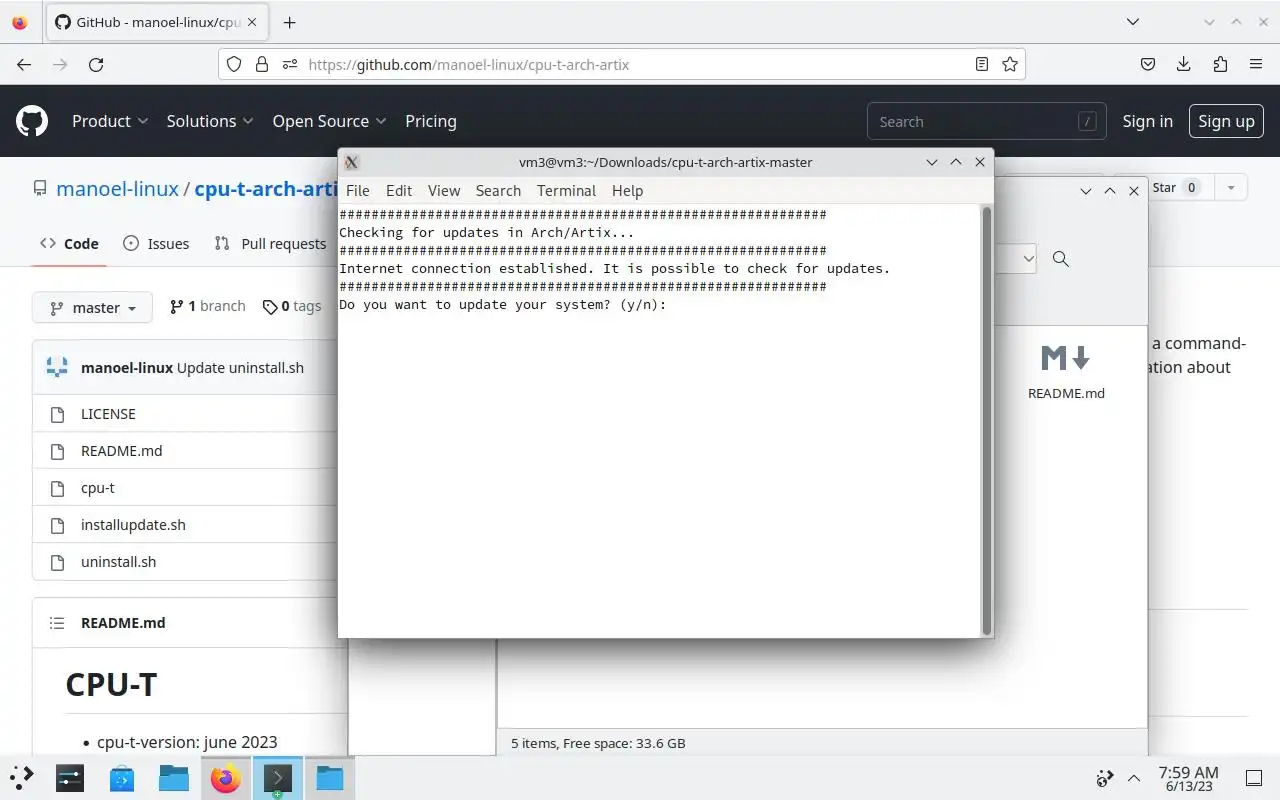Bookmark this page with star icon

pos(1010,64)
